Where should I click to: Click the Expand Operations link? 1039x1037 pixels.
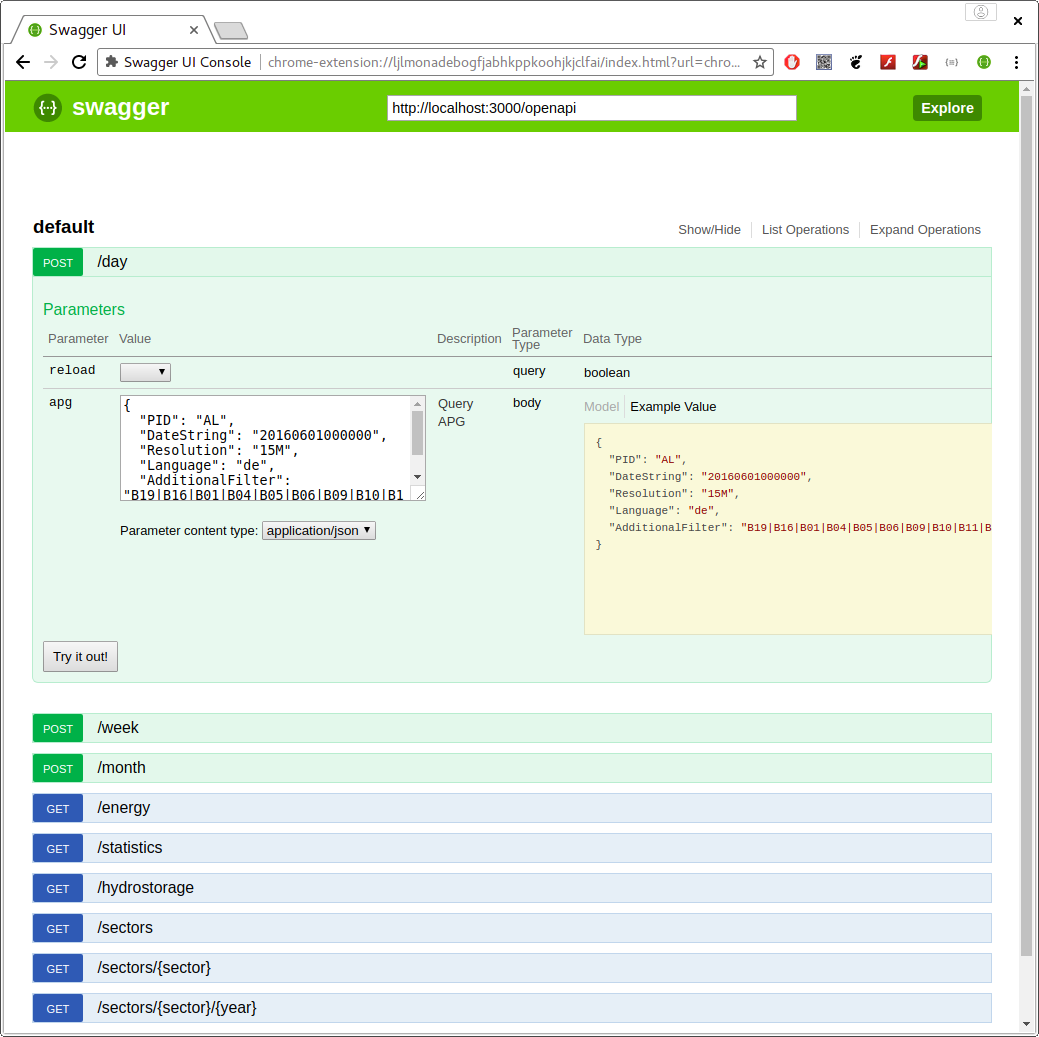click(x=925, y=230)
